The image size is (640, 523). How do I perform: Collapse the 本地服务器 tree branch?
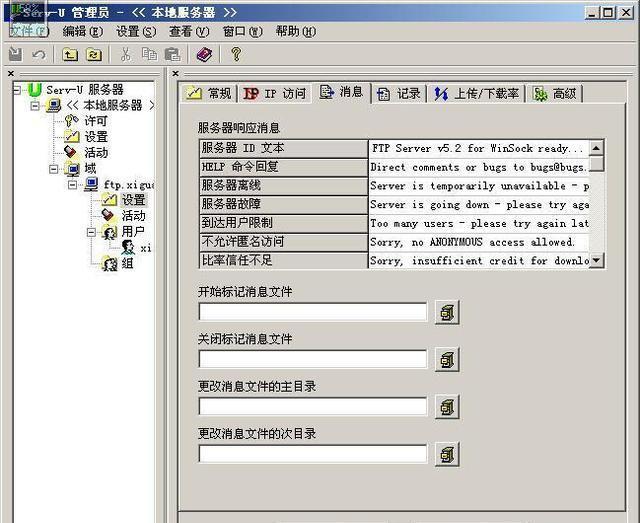36,105
